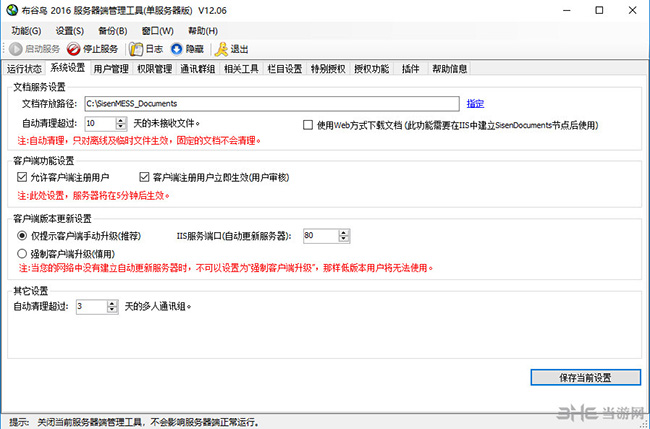650x429 pixels.
Task: Select 强制客户端升级 radio button
Action: (23, 254)
